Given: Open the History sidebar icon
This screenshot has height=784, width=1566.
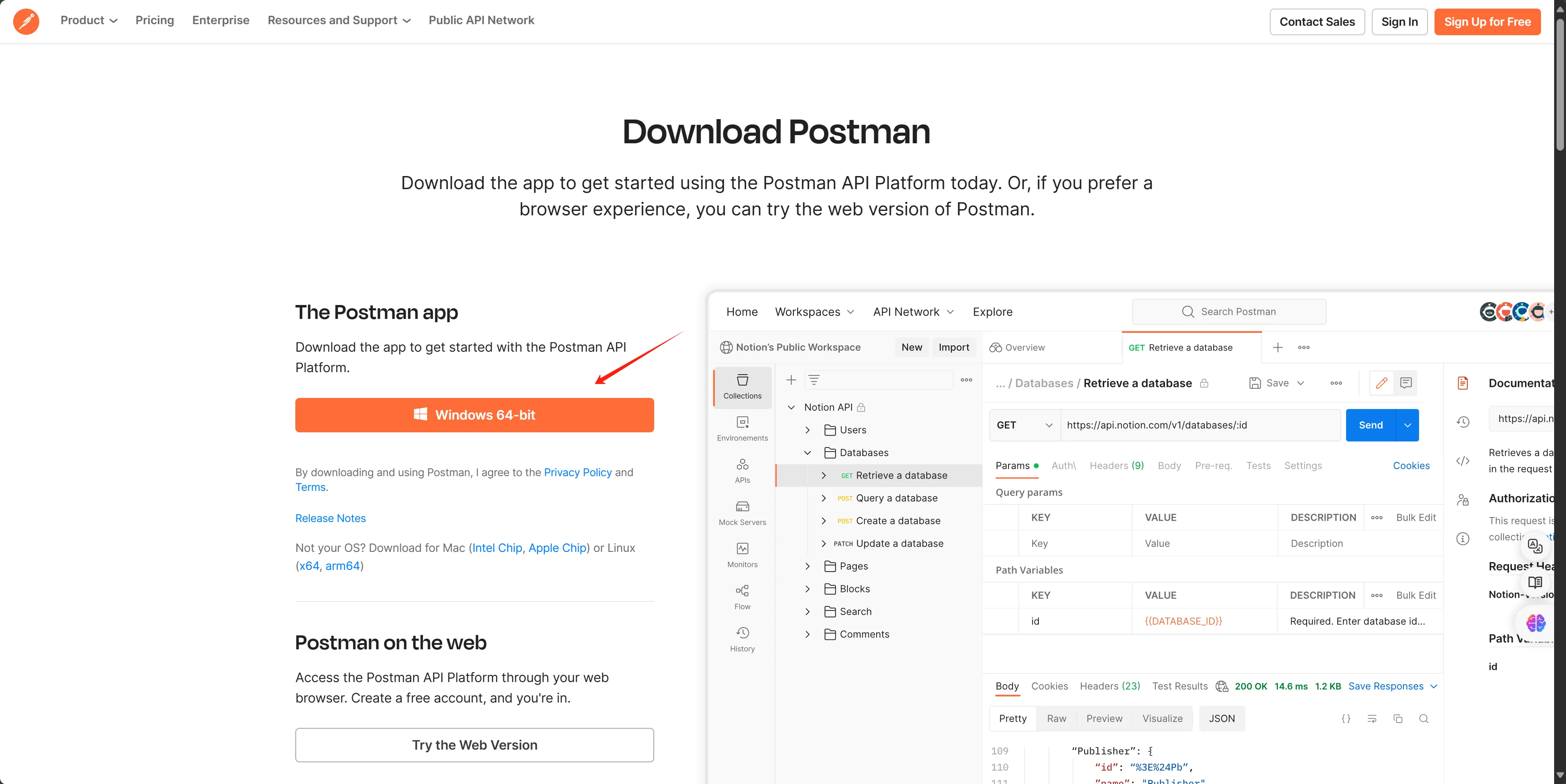Looking at the screenshot, I should click(x=742, y=639).
